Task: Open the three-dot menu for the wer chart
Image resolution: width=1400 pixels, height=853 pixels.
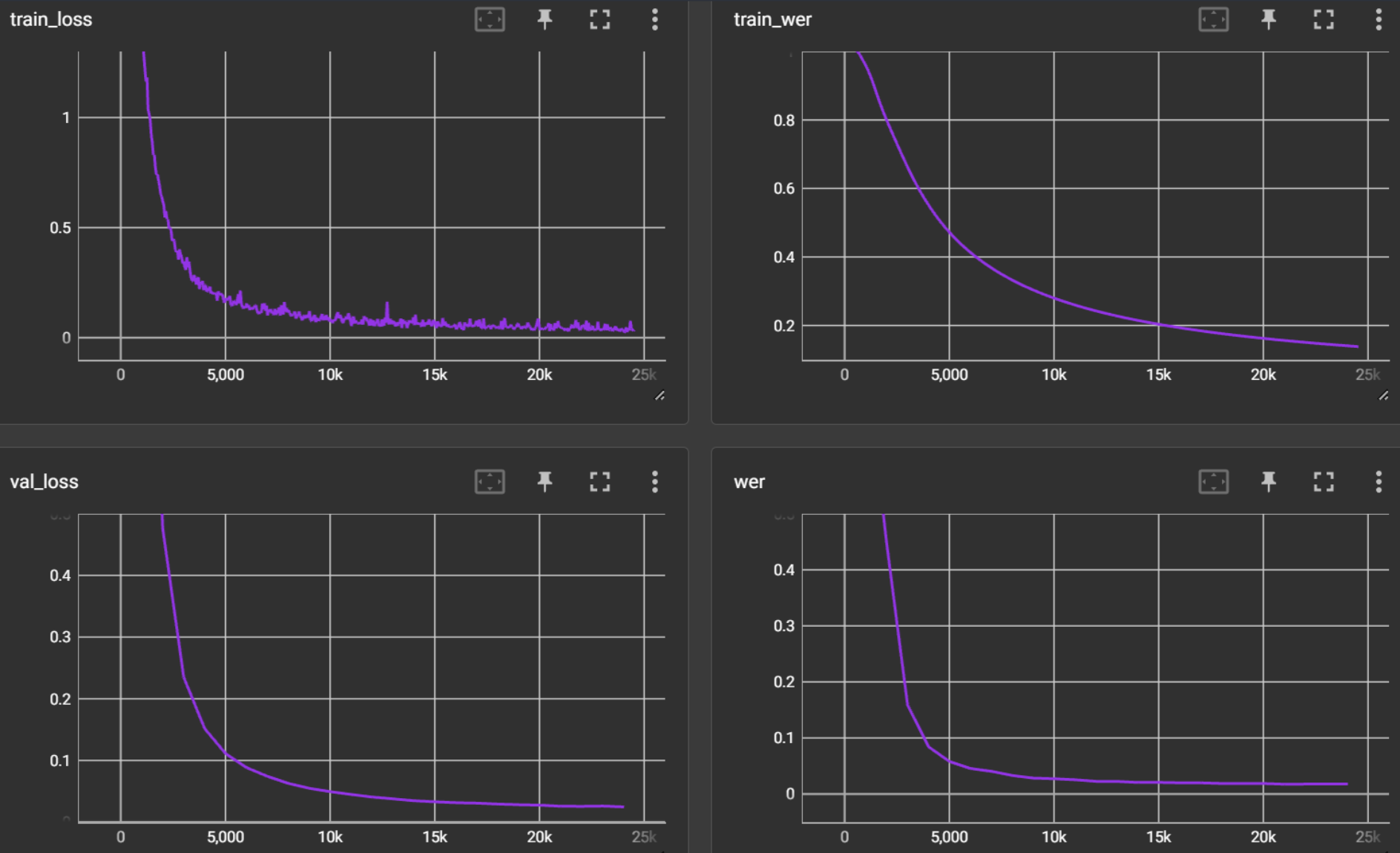Action: click(1378, 481)
